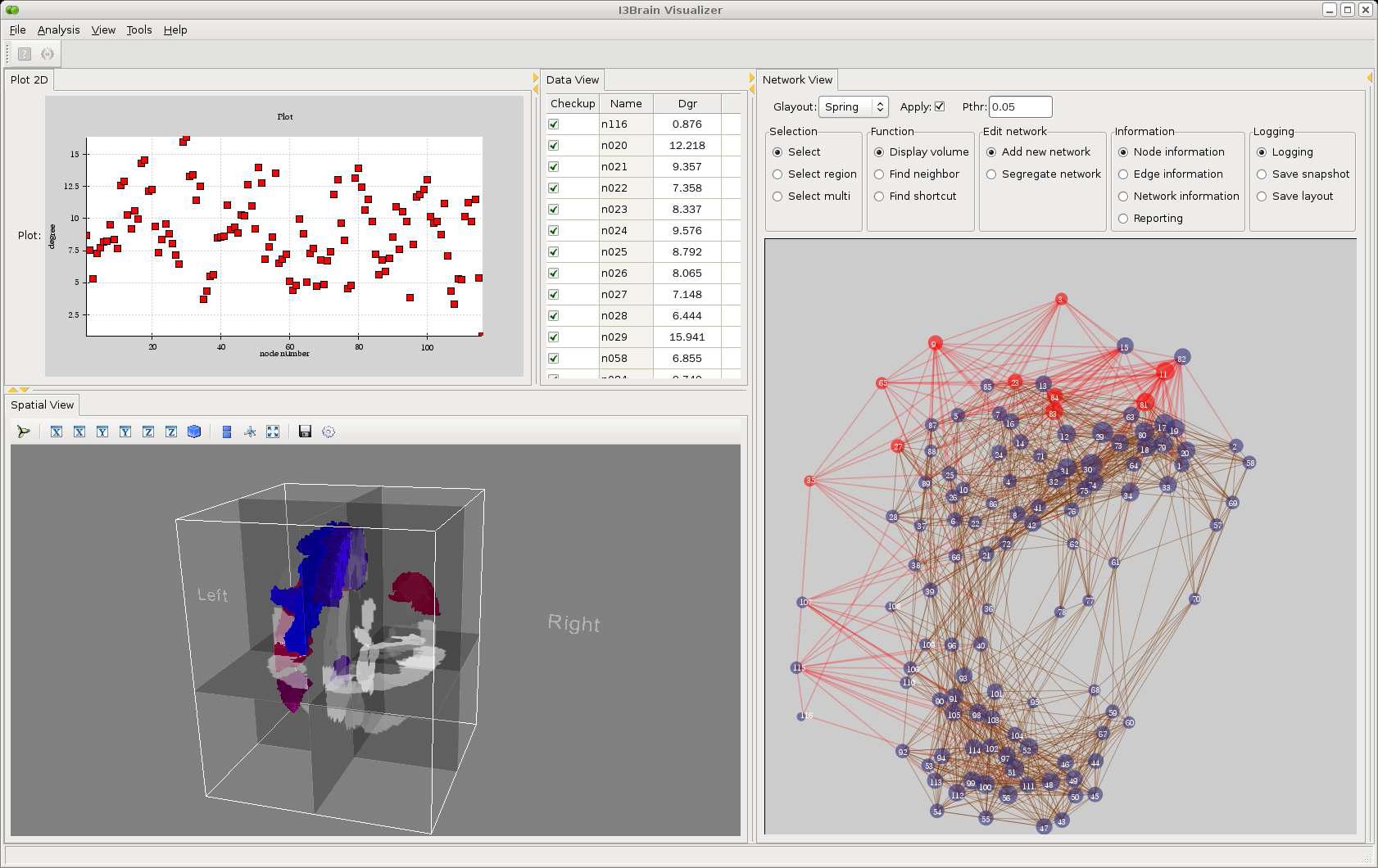Open scene settings gear icon
The width and height of the screenshot is (1378, 868).
click(329, 432)
